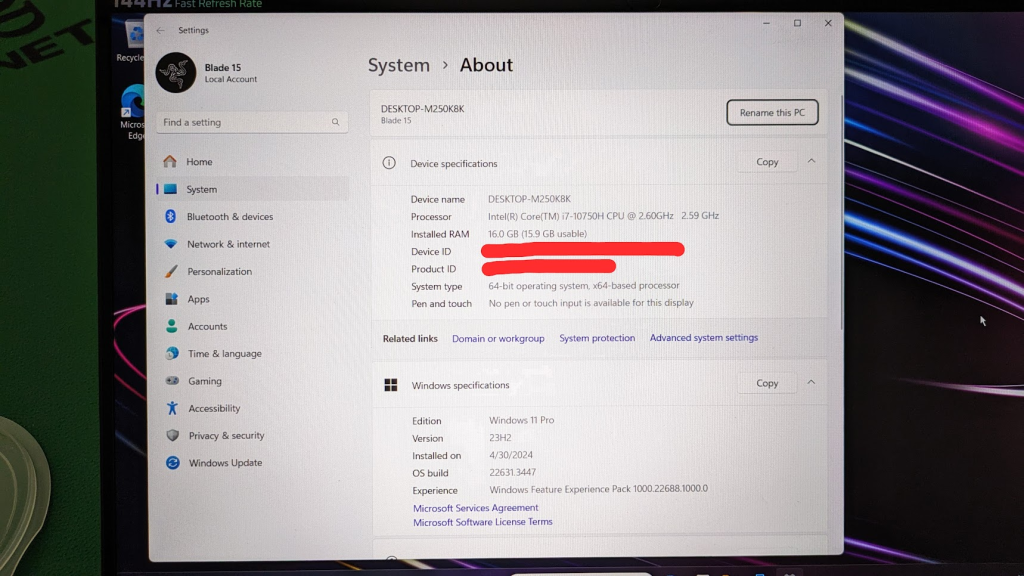Click the Windows logo in Windows specifications
1024x576 pixels.
391,385
